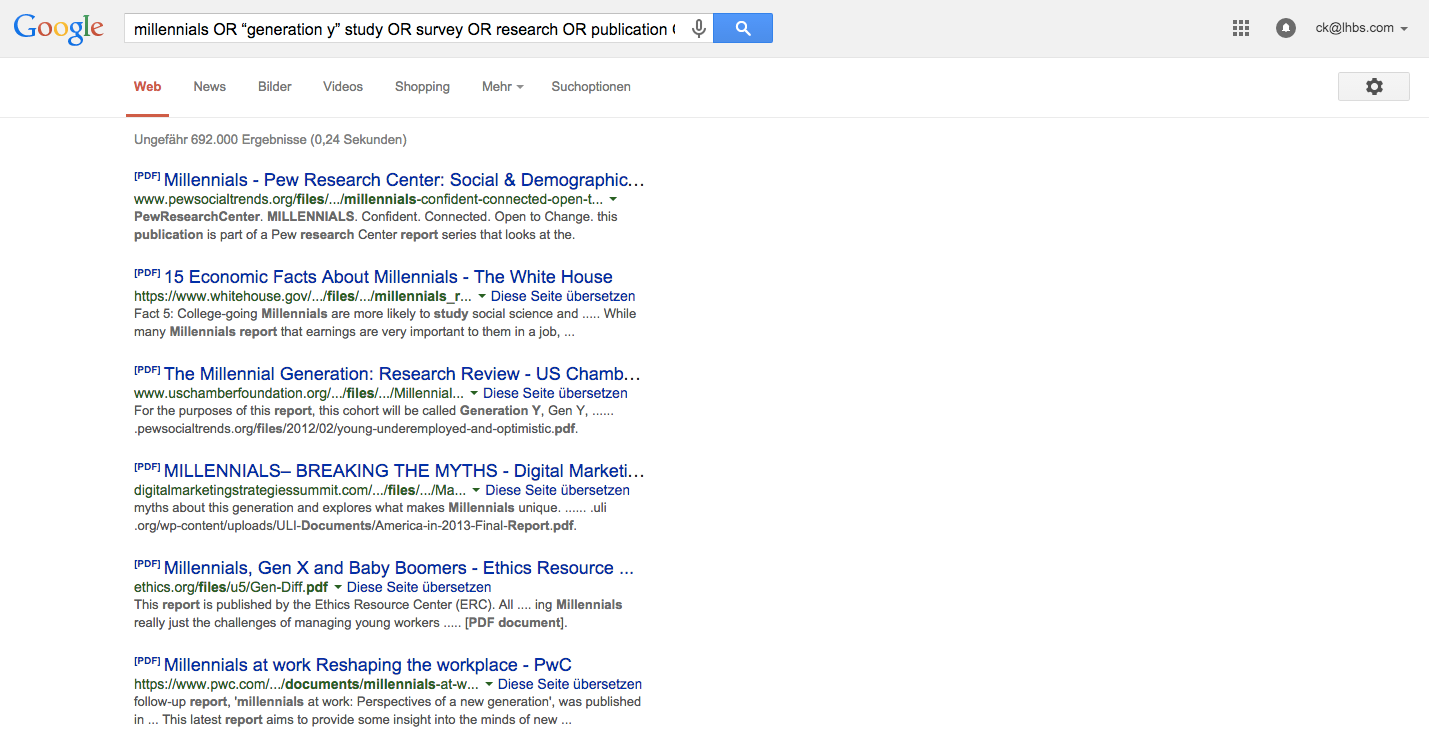
Task: Expand arrow beside pwc.com URL
Action: (x=489, y=685)
